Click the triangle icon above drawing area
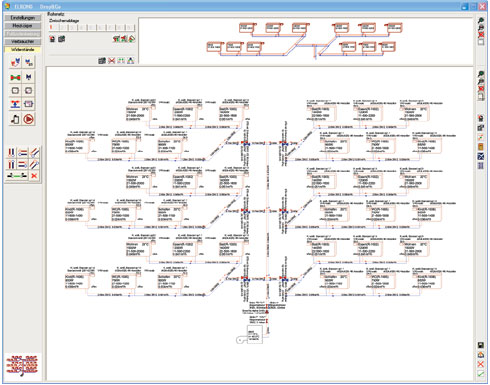This screenshot has height=385, width=490. (x=130, y=60)
